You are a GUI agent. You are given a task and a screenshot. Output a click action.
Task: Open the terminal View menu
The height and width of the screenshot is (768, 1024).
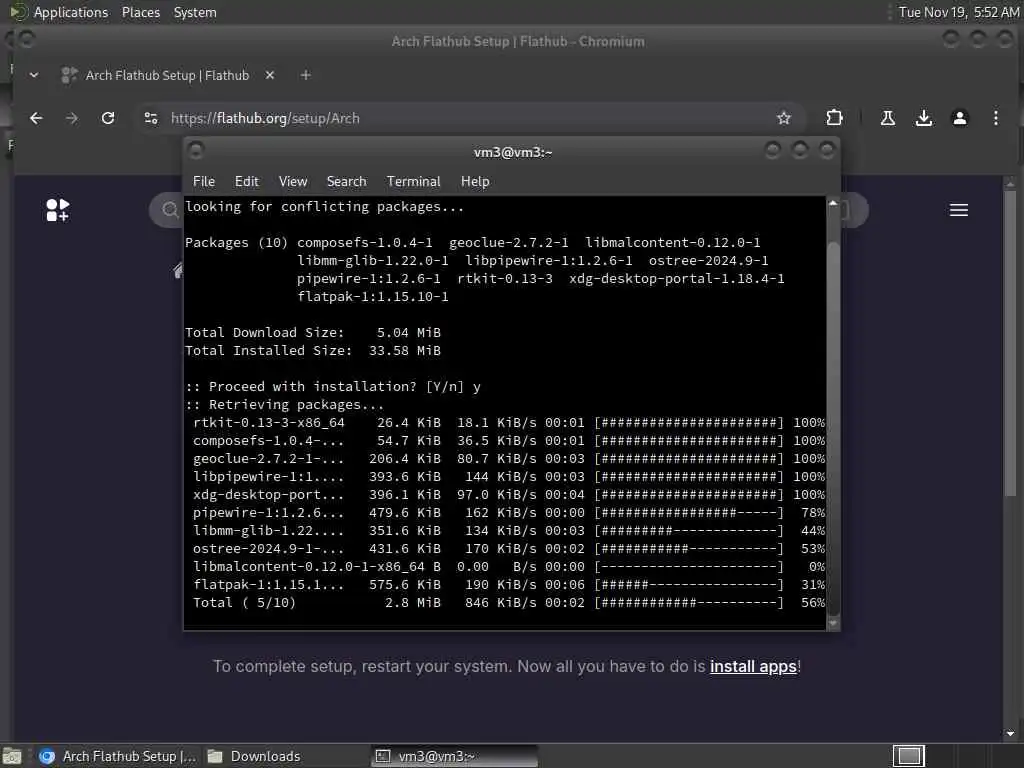pos(293,182)
